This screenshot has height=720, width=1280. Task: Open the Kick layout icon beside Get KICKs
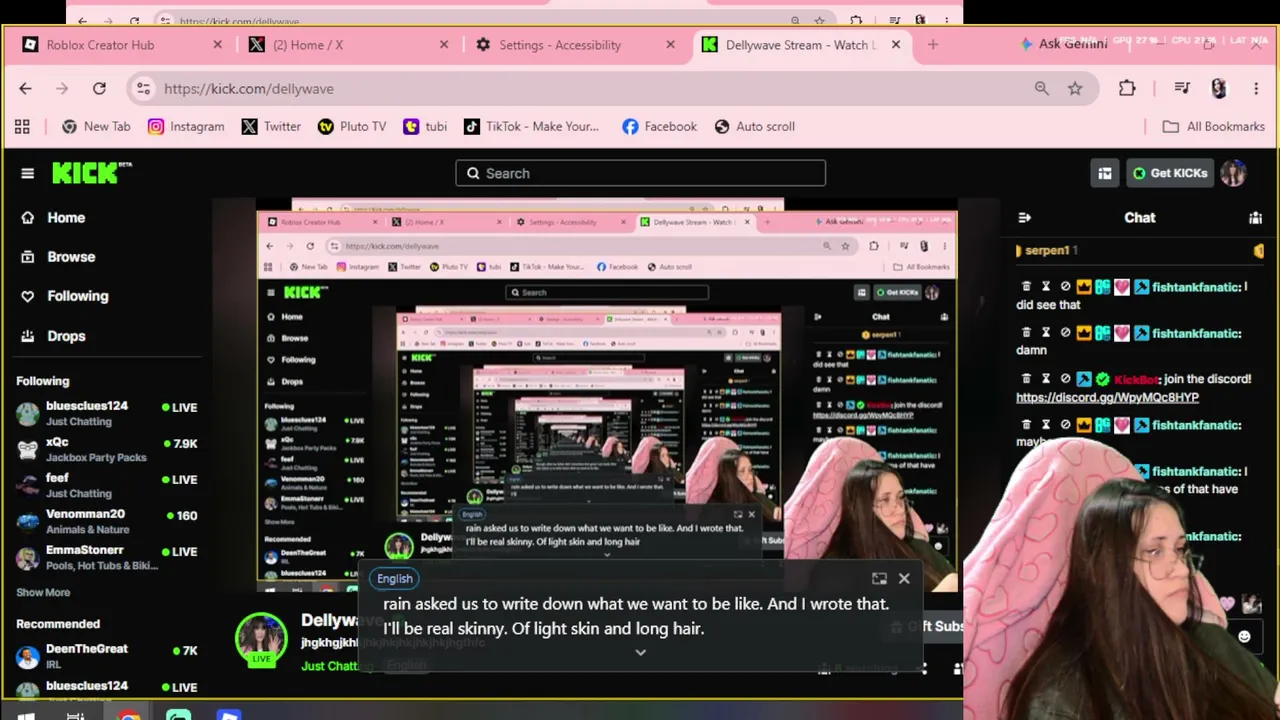tap(1105, 173)
